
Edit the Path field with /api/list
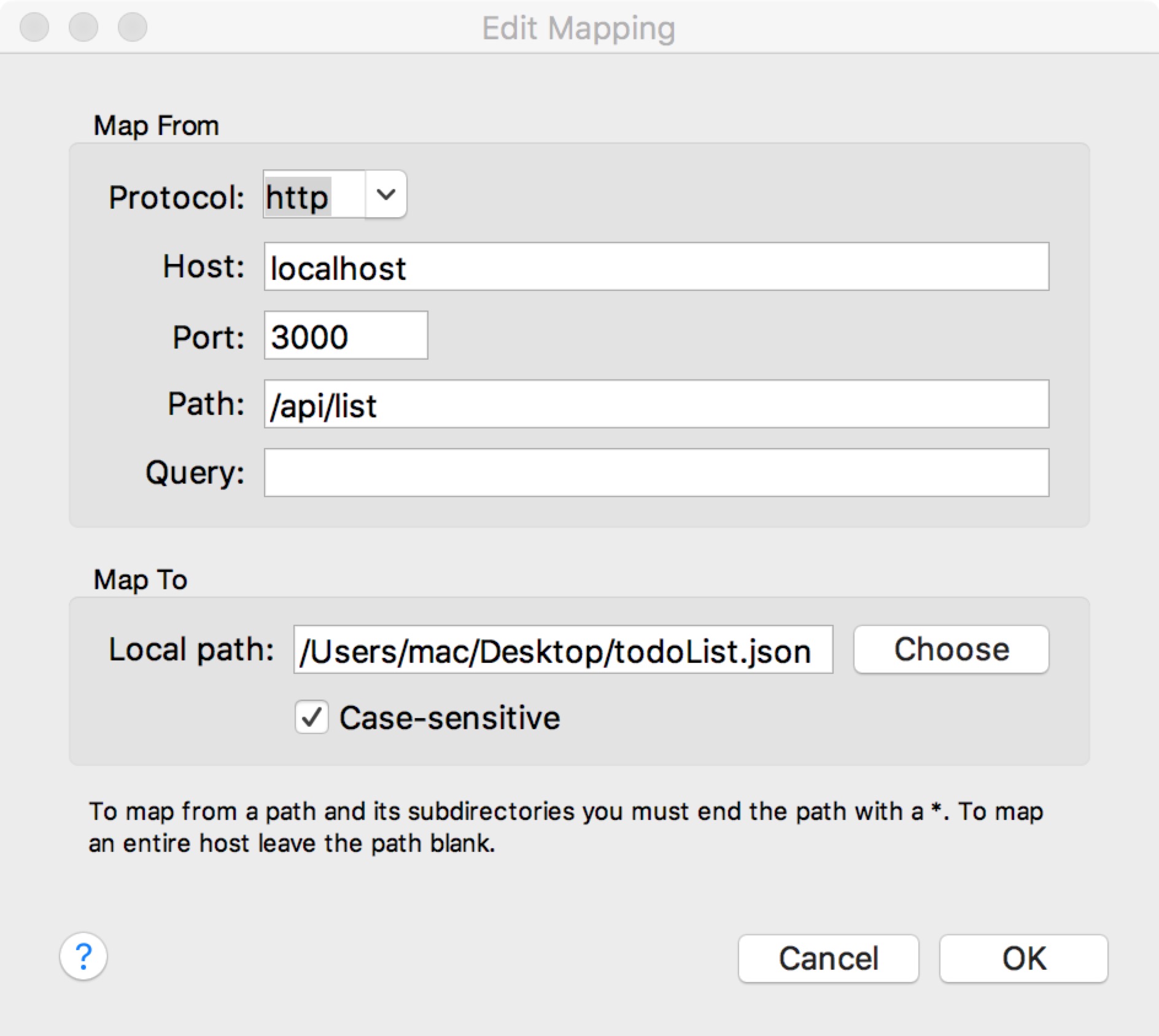point(656,404)
